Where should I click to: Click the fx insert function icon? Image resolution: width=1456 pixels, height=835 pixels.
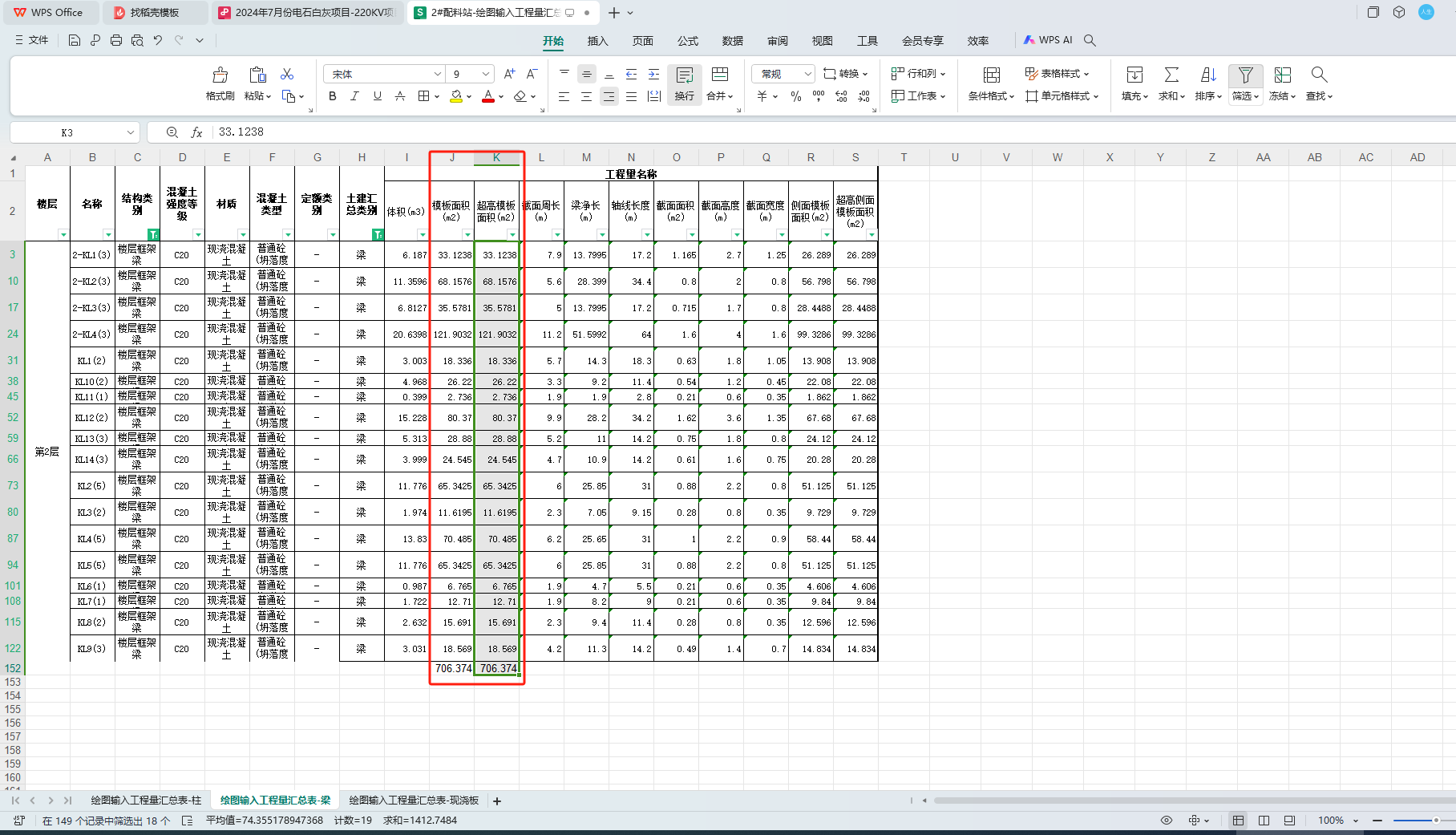(x=196, y=132)
